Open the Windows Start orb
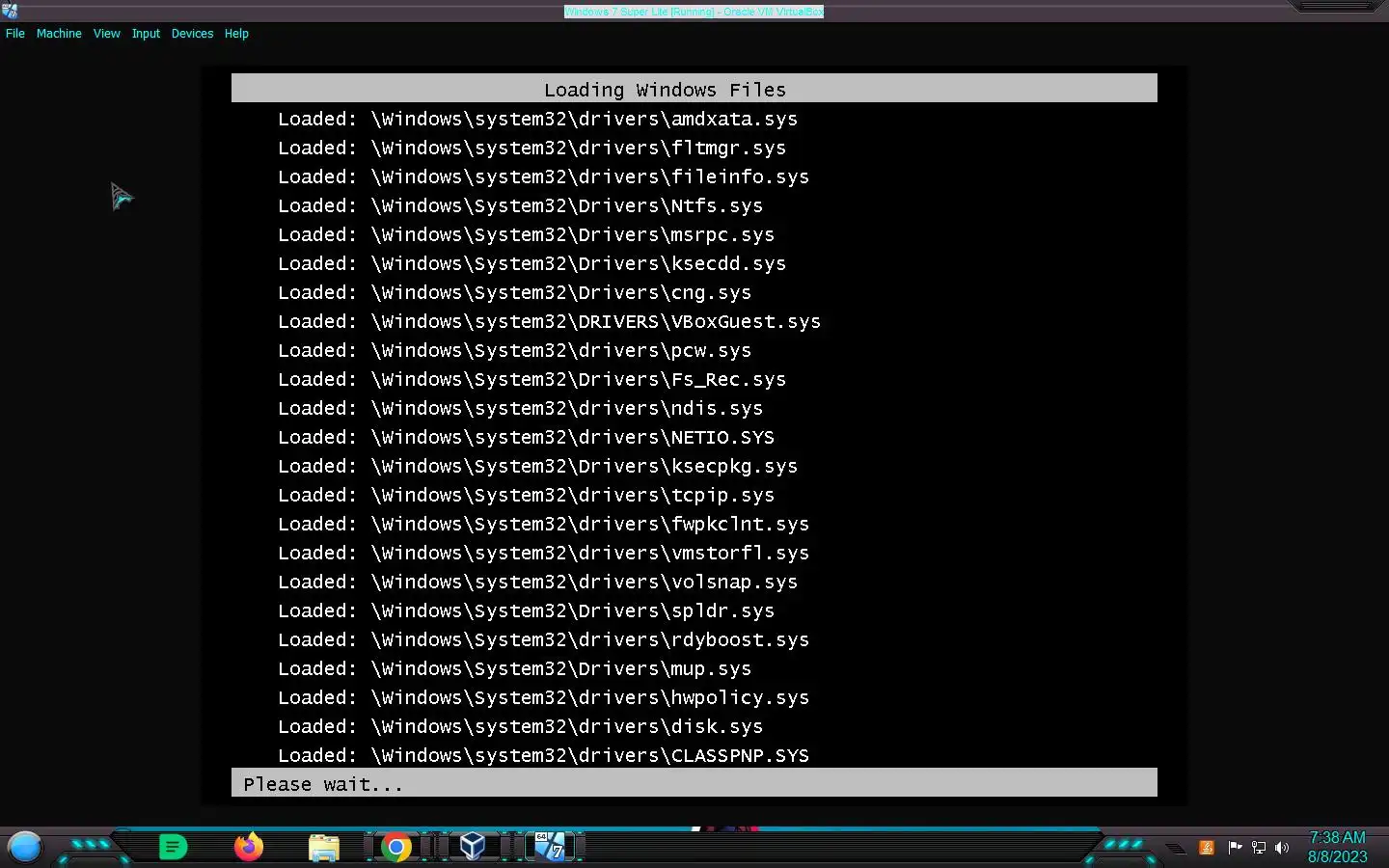Image resolution: width=1389 pixels, height=868 pixels. (x=25, y=848)
